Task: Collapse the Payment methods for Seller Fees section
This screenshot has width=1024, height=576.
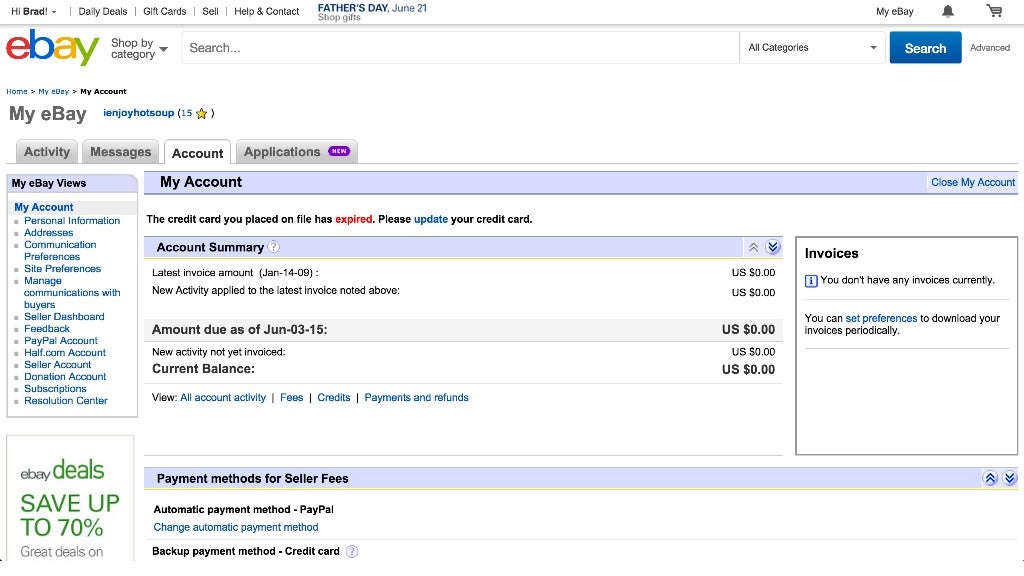Action: (990, 478)
